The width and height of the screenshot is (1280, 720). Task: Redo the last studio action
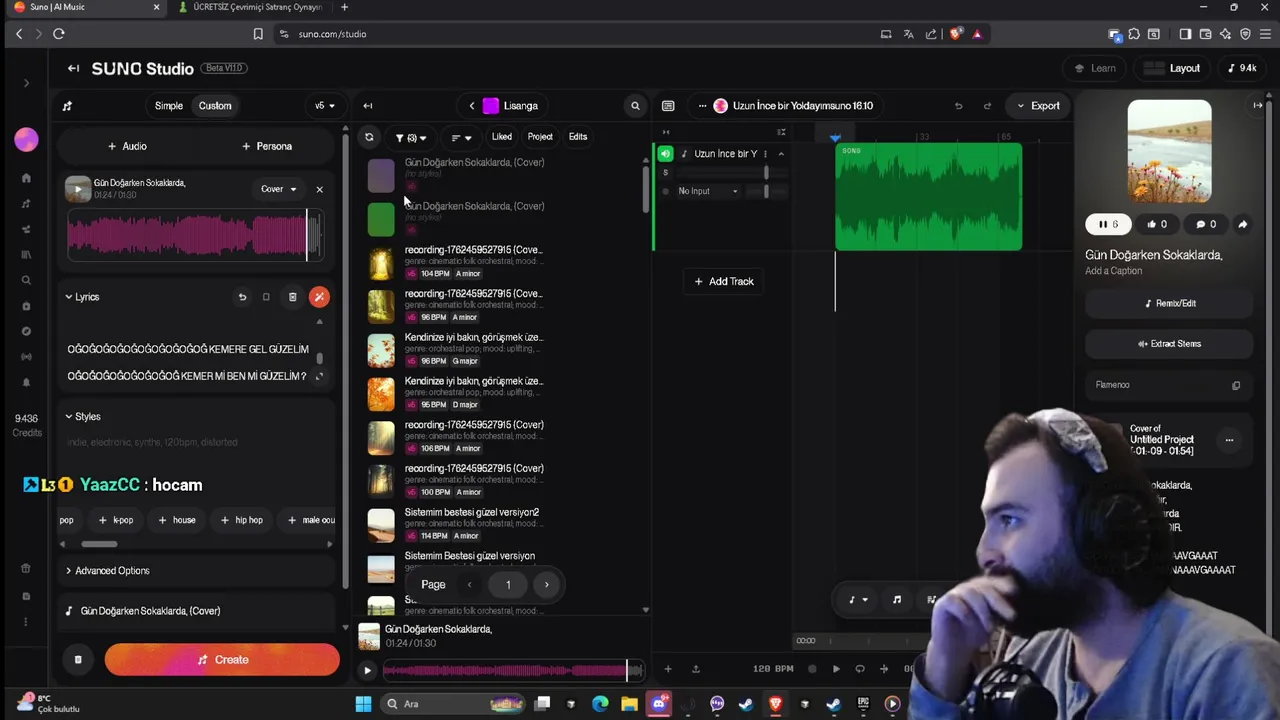point(987,105)
